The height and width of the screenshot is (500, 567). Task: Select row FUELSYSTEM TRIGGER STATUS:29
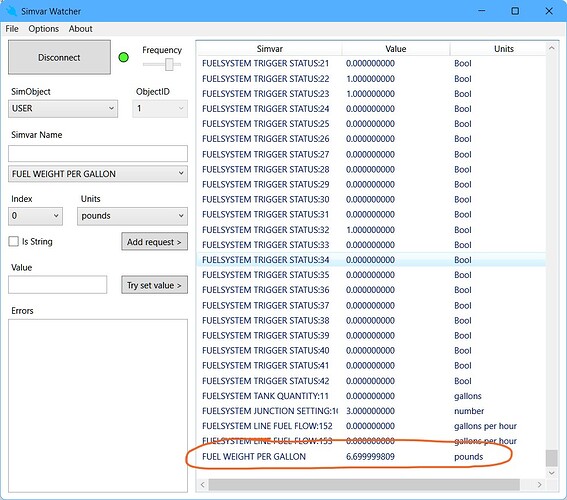click(x=372, y=185)
